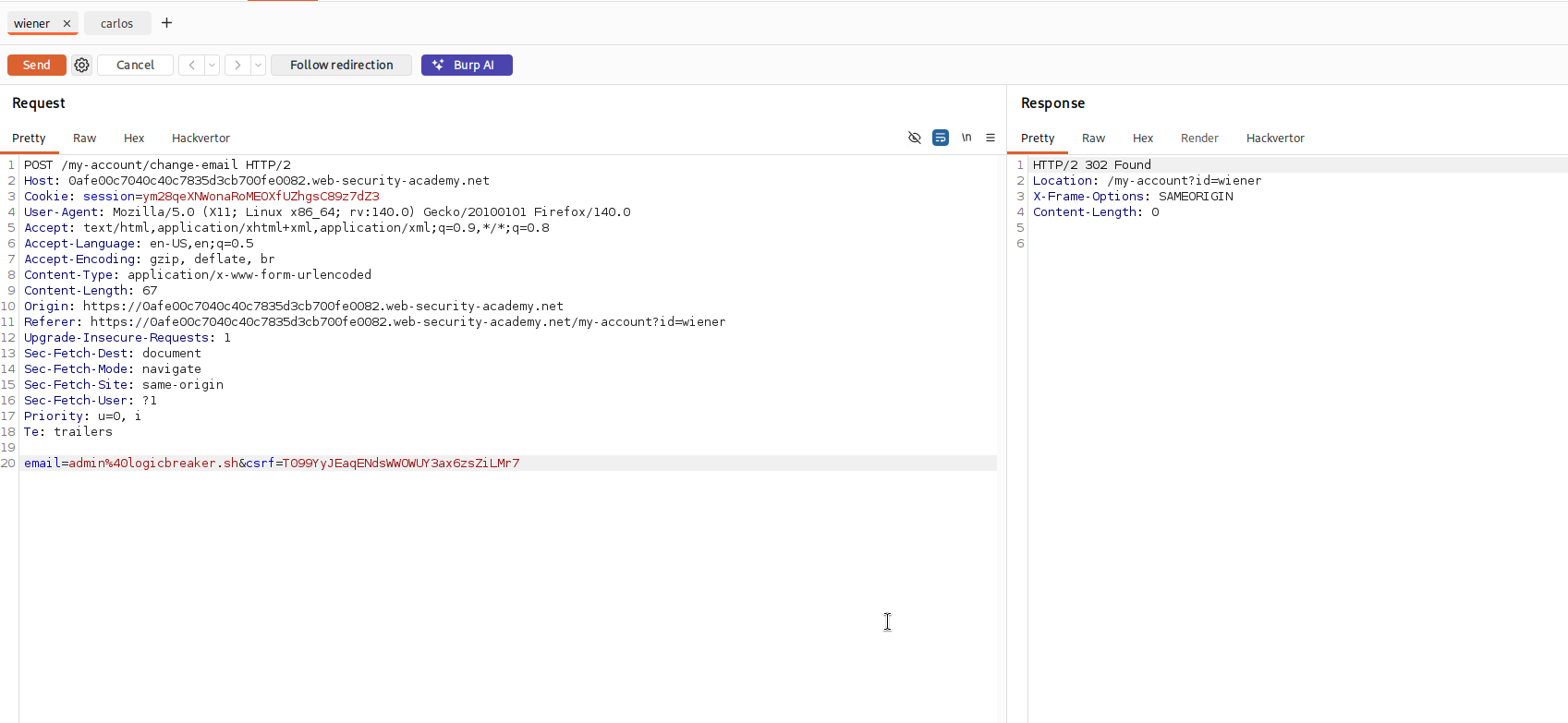
Task: Send the request
Action: click(x=37, y=65)
